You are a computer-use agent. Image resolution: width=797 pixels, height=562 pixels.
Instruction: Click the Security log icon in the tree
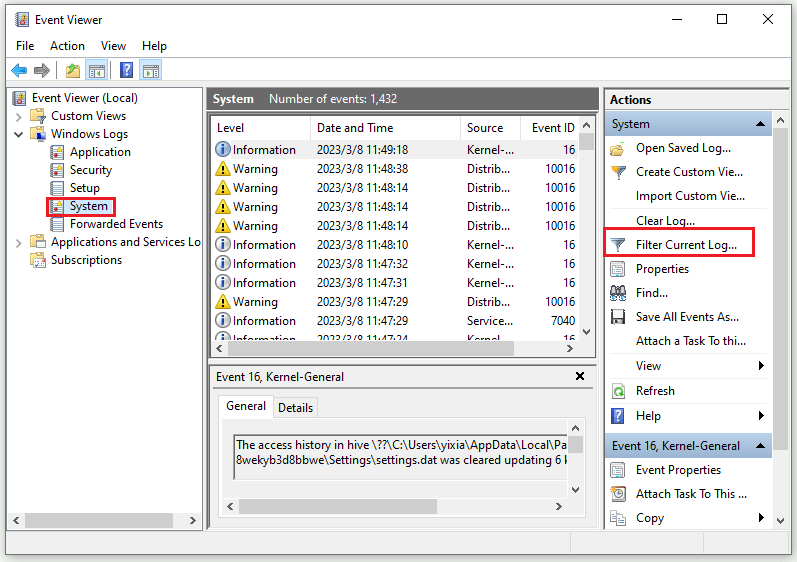coord(57,170)
